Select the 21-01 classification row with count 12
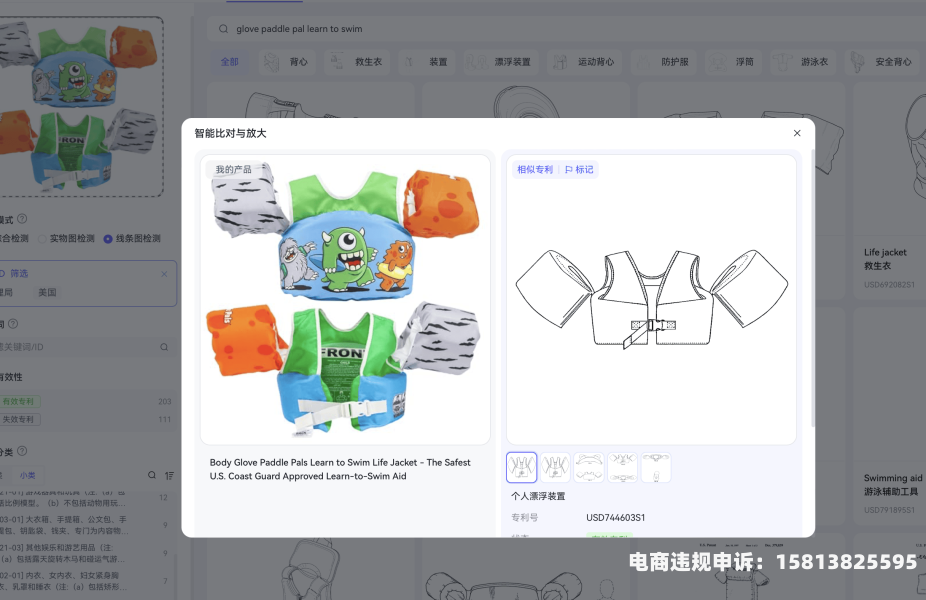Screen dimensions: 926x600 (x=86, y=497)
